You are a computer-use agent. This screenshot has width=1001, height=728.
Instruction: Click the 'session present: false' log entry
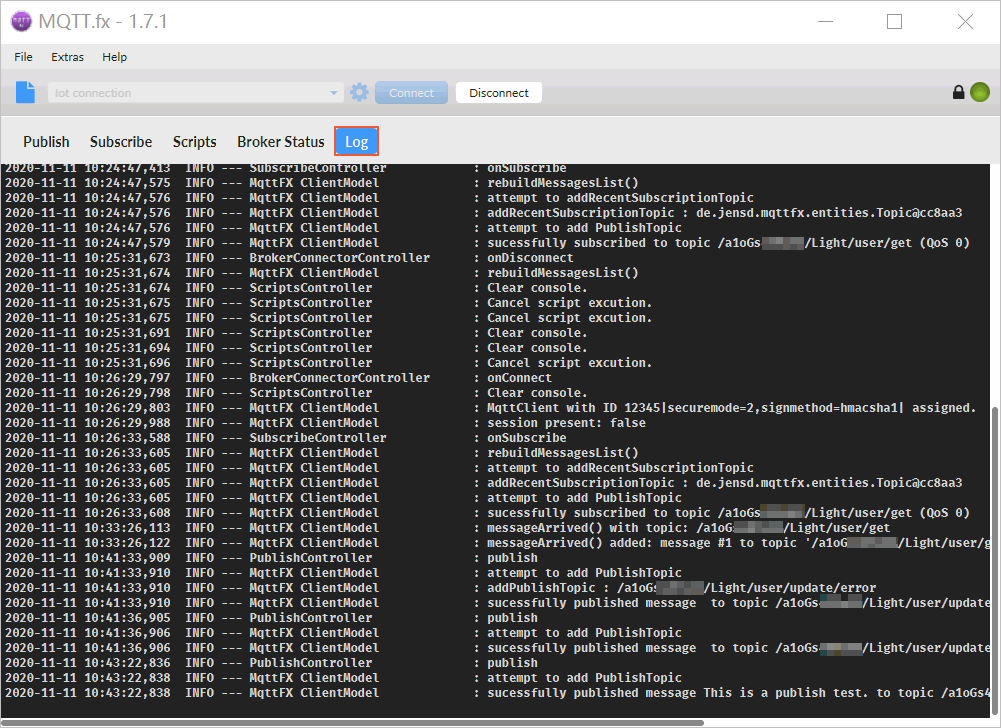click(566, 423)
